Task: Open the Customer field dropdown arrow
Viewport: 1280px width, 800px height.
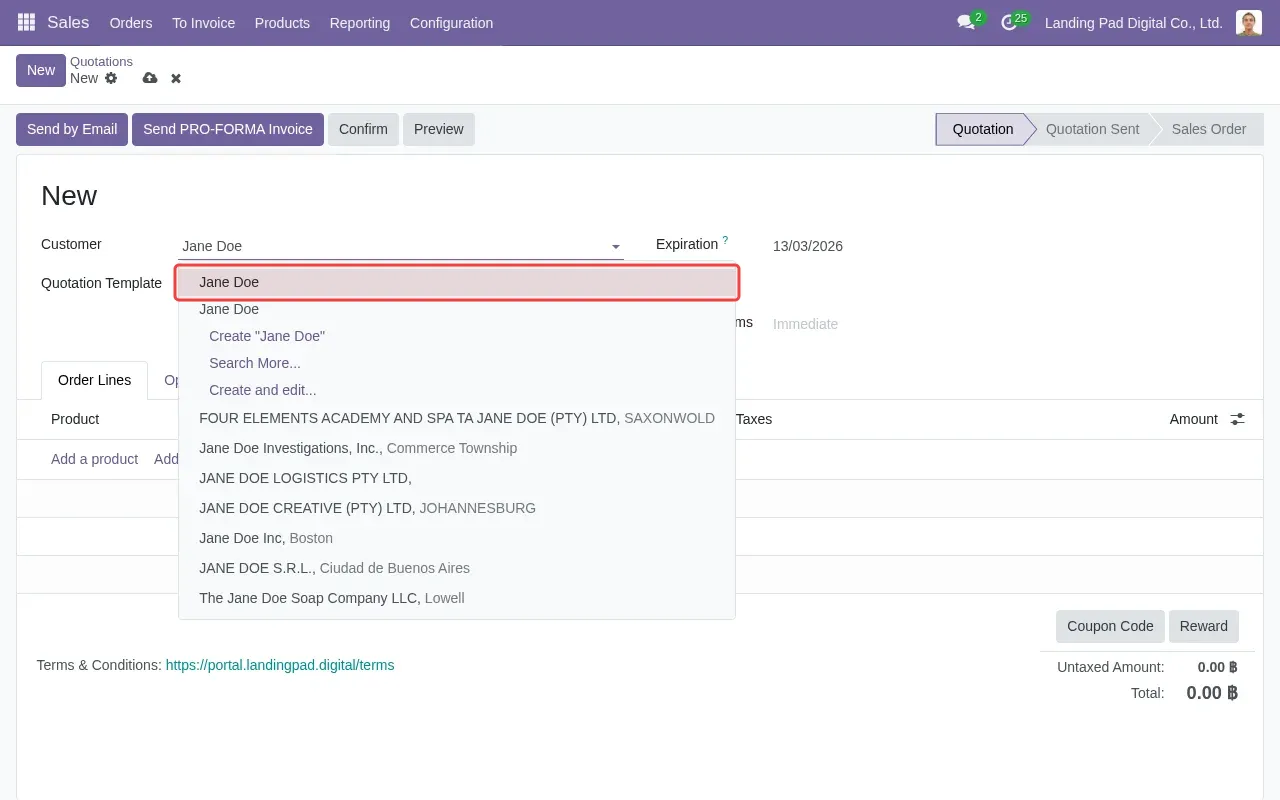Action: pyautogui.click(x=615, y=246)
